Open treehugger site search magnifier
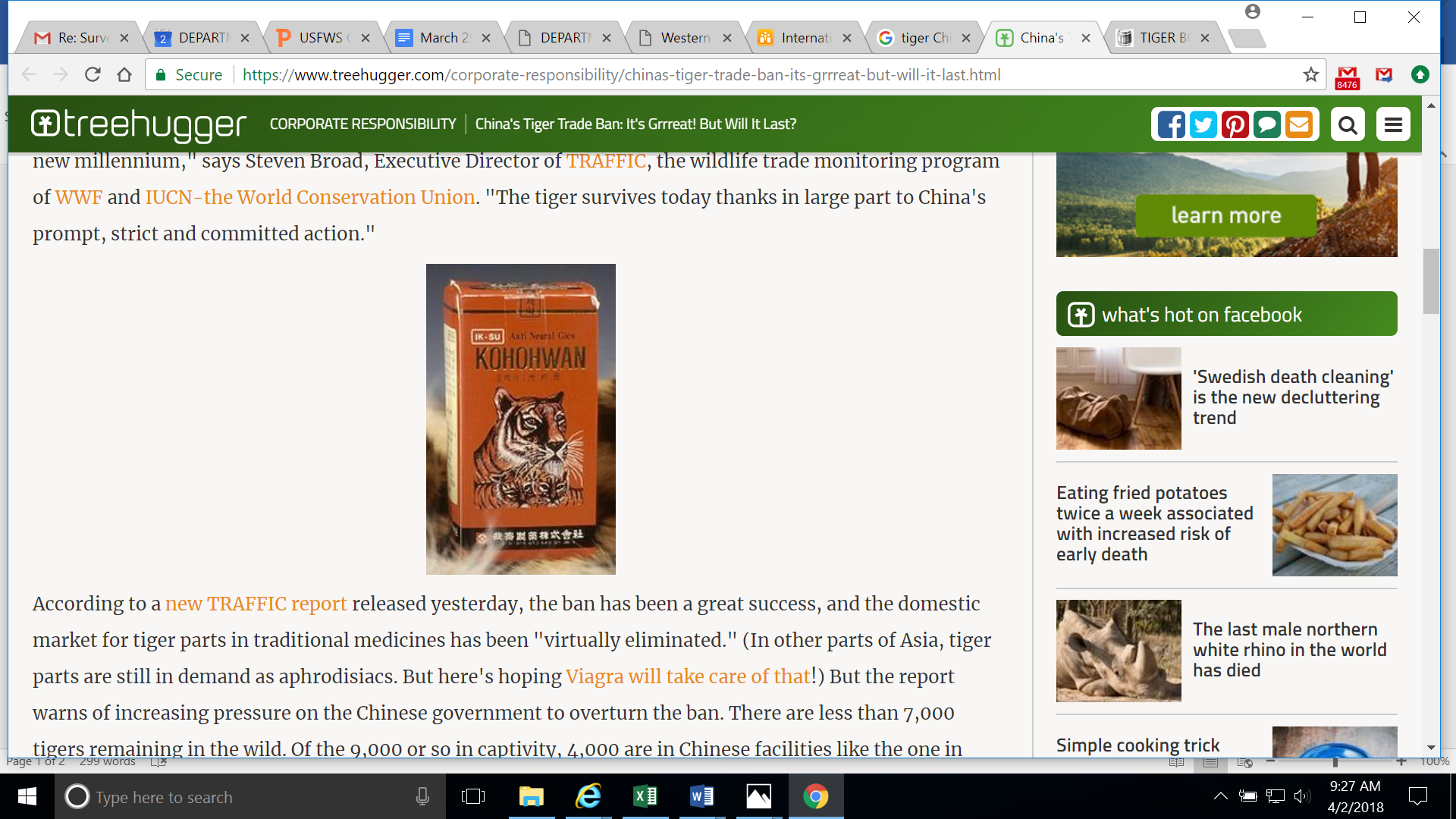Screen dimensions: 1456x819 1348,124
